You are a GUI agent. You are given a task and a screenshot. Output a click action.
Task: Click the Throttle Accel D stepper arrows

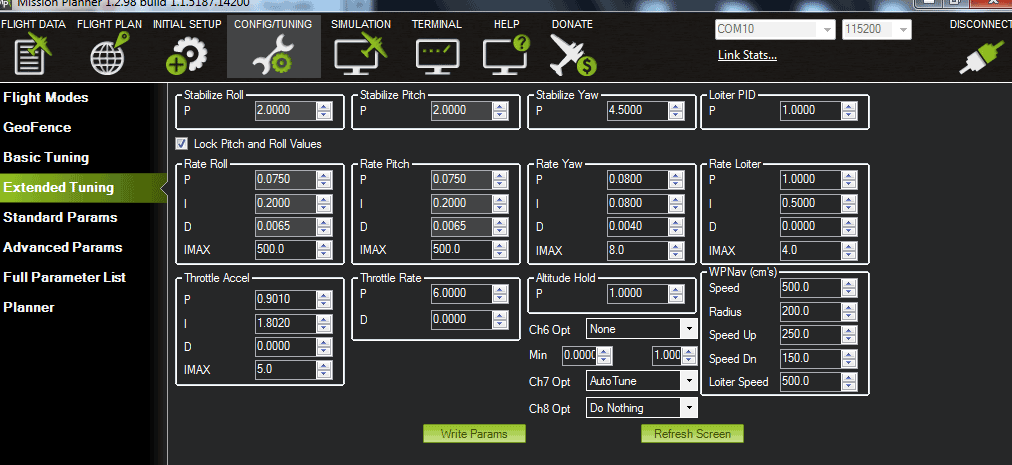(x=324, y=347)
